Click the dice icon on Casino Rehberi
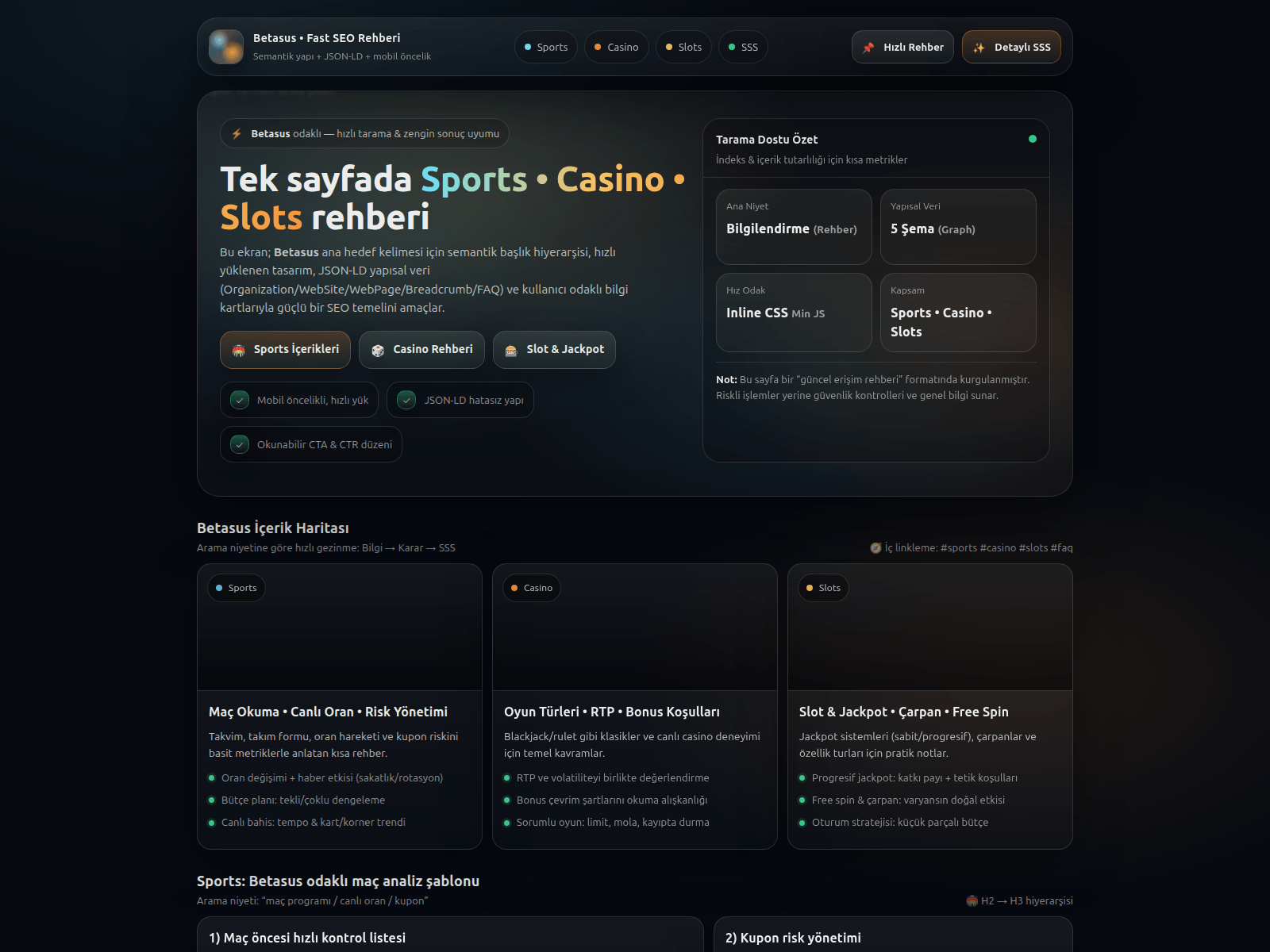Viewport: 1270px width, 952px height. click(x=378, y=350)
